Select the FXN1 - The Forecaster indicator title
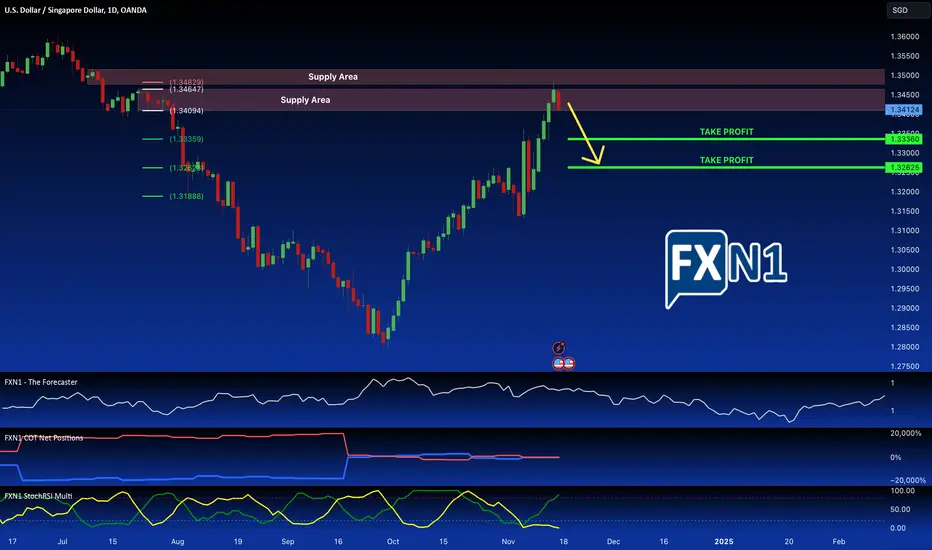 pos(41,382)
